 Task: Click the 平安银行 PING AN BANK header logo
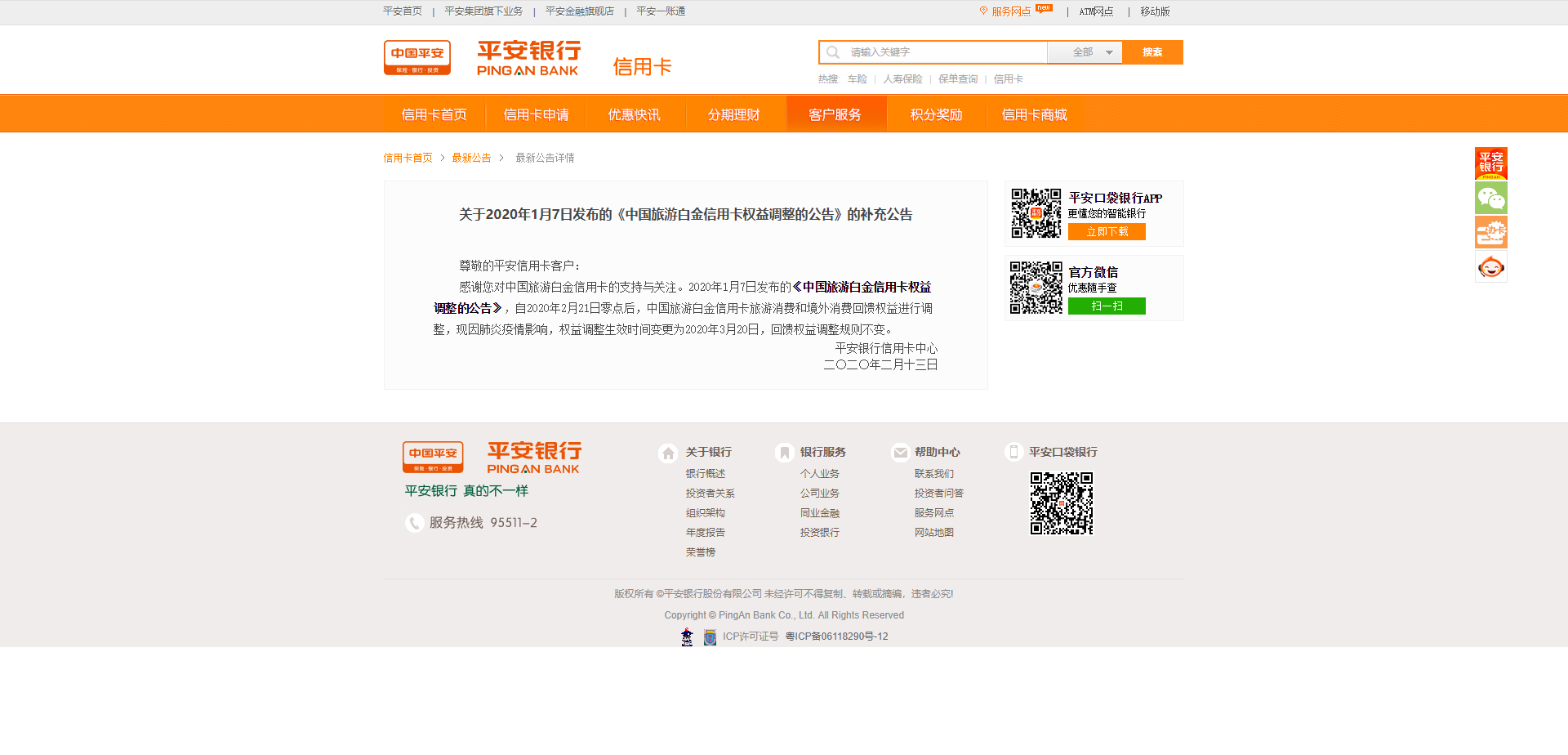point(528,58)
